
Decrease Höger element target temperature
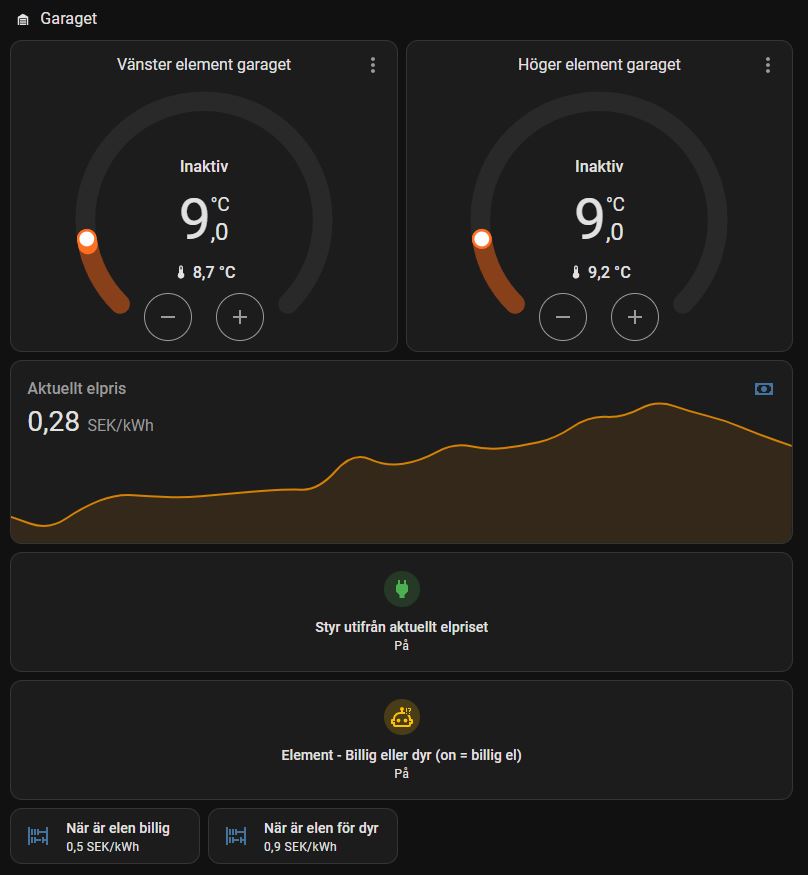click(563, 317)
